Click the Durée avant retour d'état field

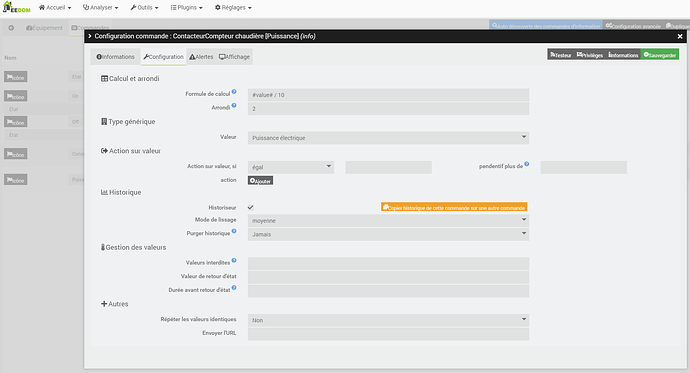click(388, 291)
